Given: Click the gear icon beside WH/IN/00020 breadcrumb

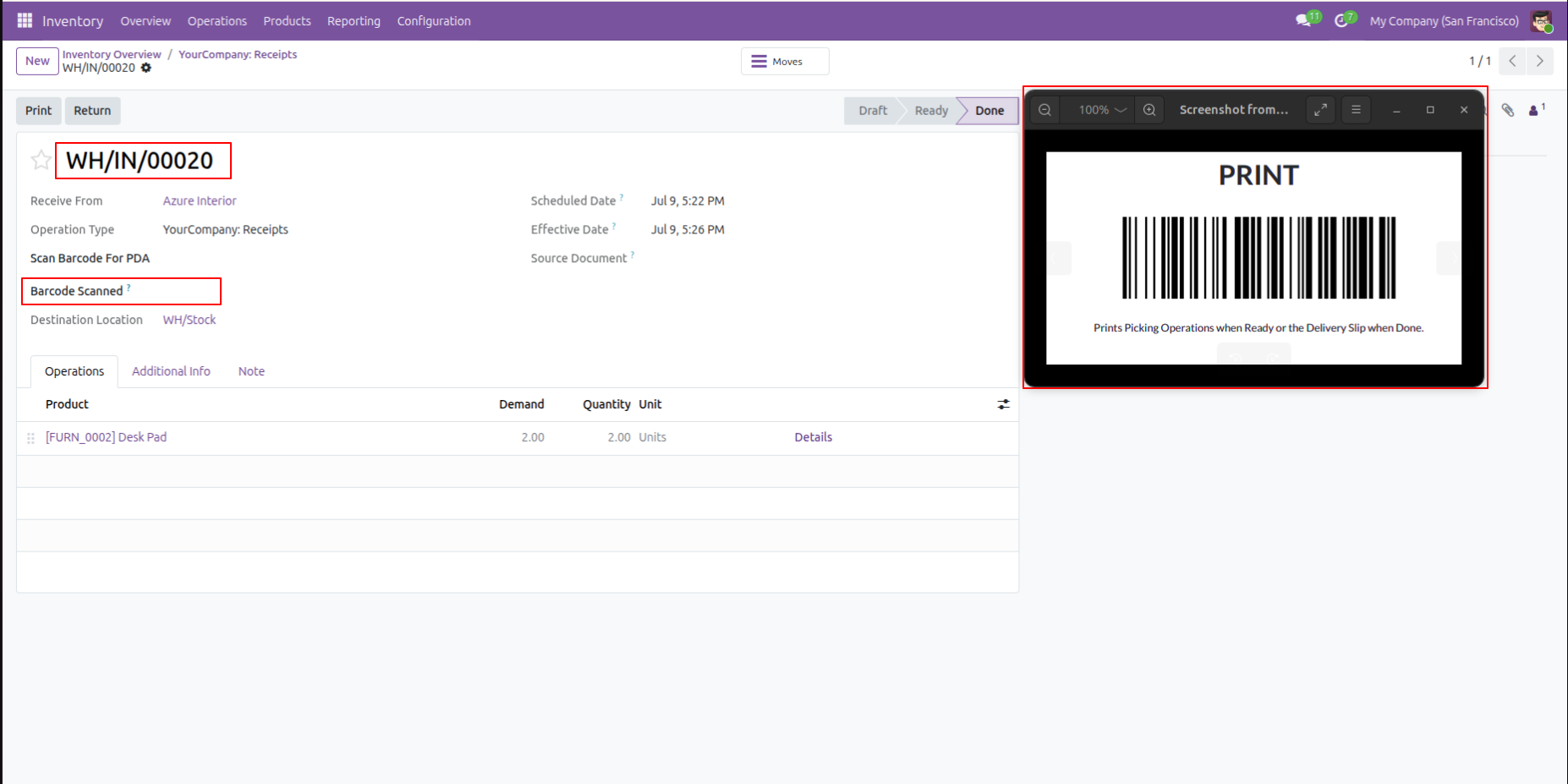Looking at the screenshot, I should click(x=146, y=68).
